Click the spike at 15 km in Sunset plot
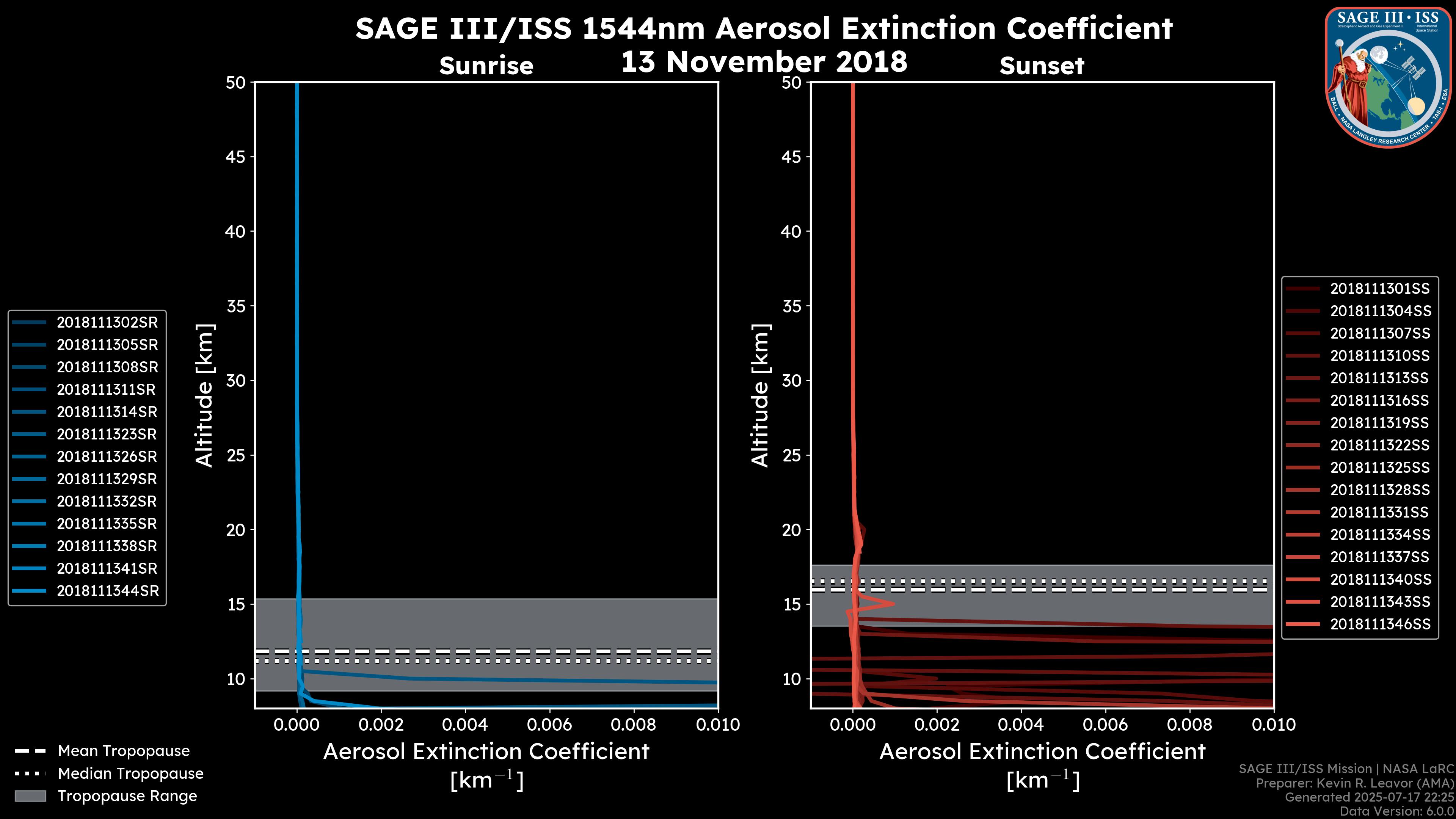Image resolution: width=1456 pixels, height=819 pixels. [x=890, y=604]
